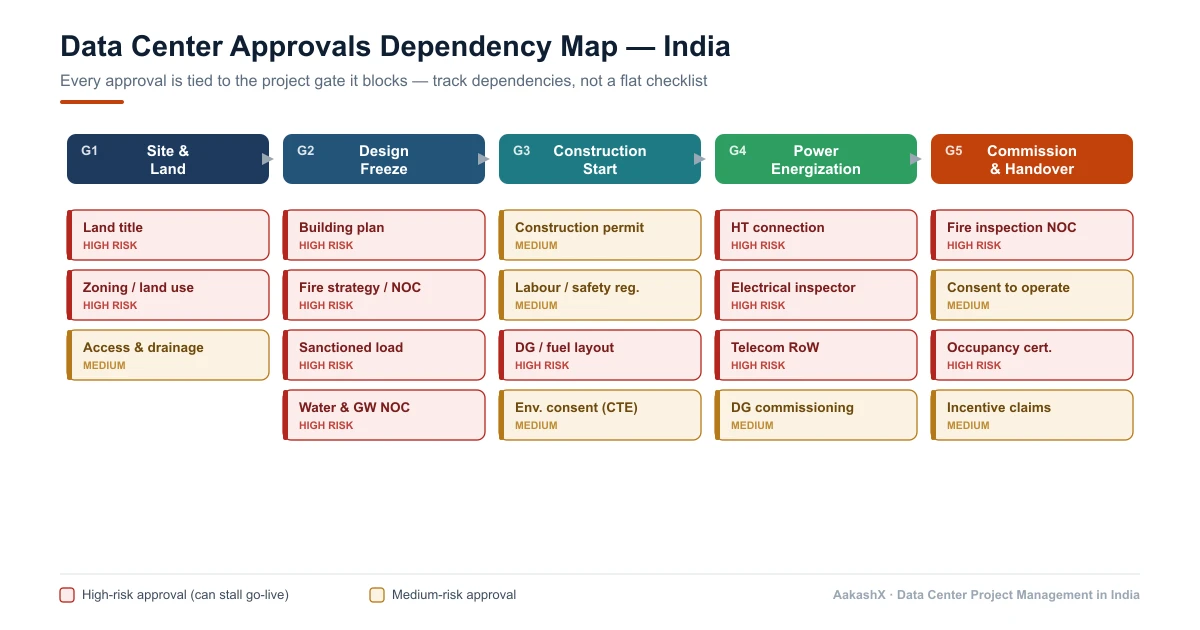
Task: Select the G1 Site & Land gate header
Action: click(x=168, y=159)
